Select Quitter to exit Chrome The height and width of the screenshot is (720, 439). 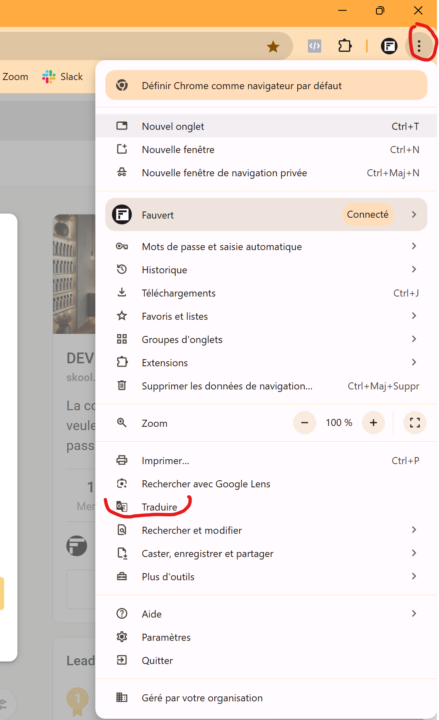click(x=266, y=661)
